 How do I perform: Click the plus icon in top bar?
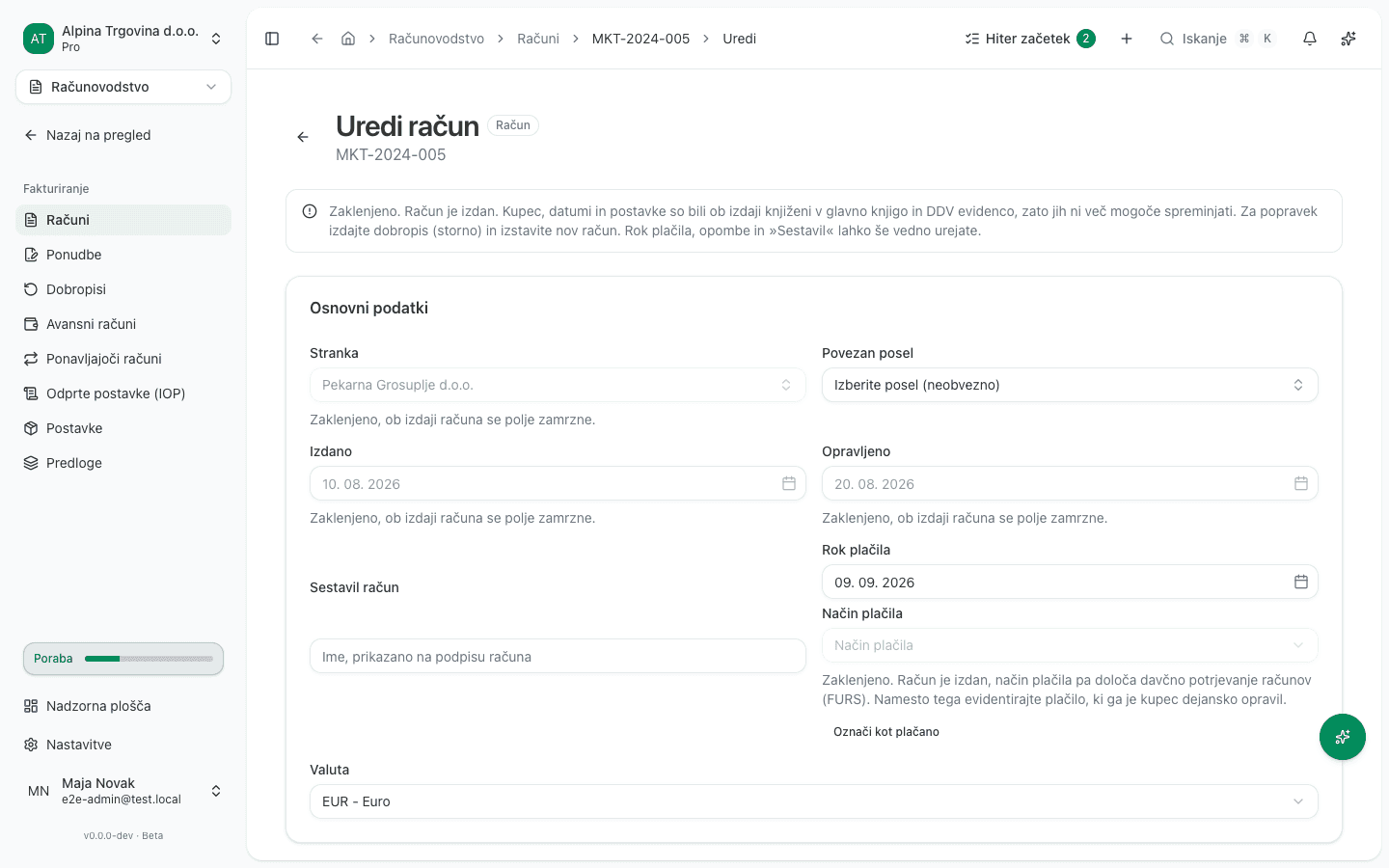point(1127,39)
